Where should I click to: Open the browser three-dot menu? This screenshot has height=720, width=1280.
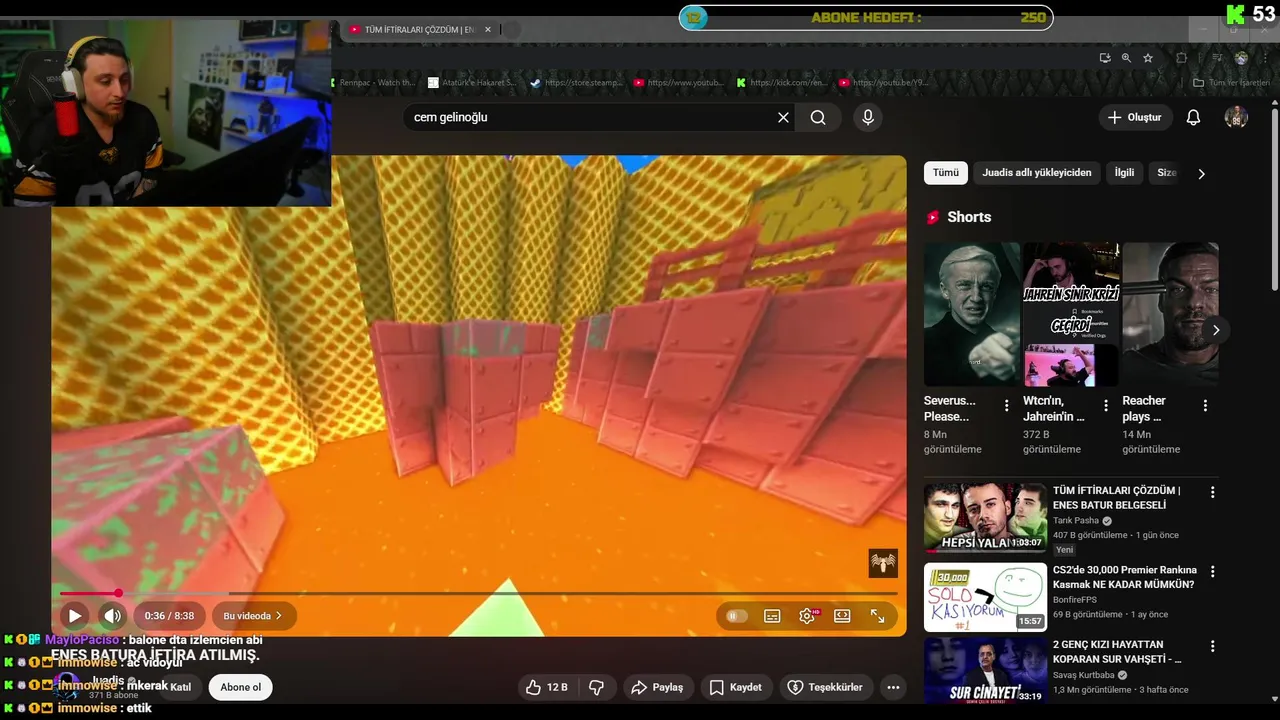click(1266, 58)
